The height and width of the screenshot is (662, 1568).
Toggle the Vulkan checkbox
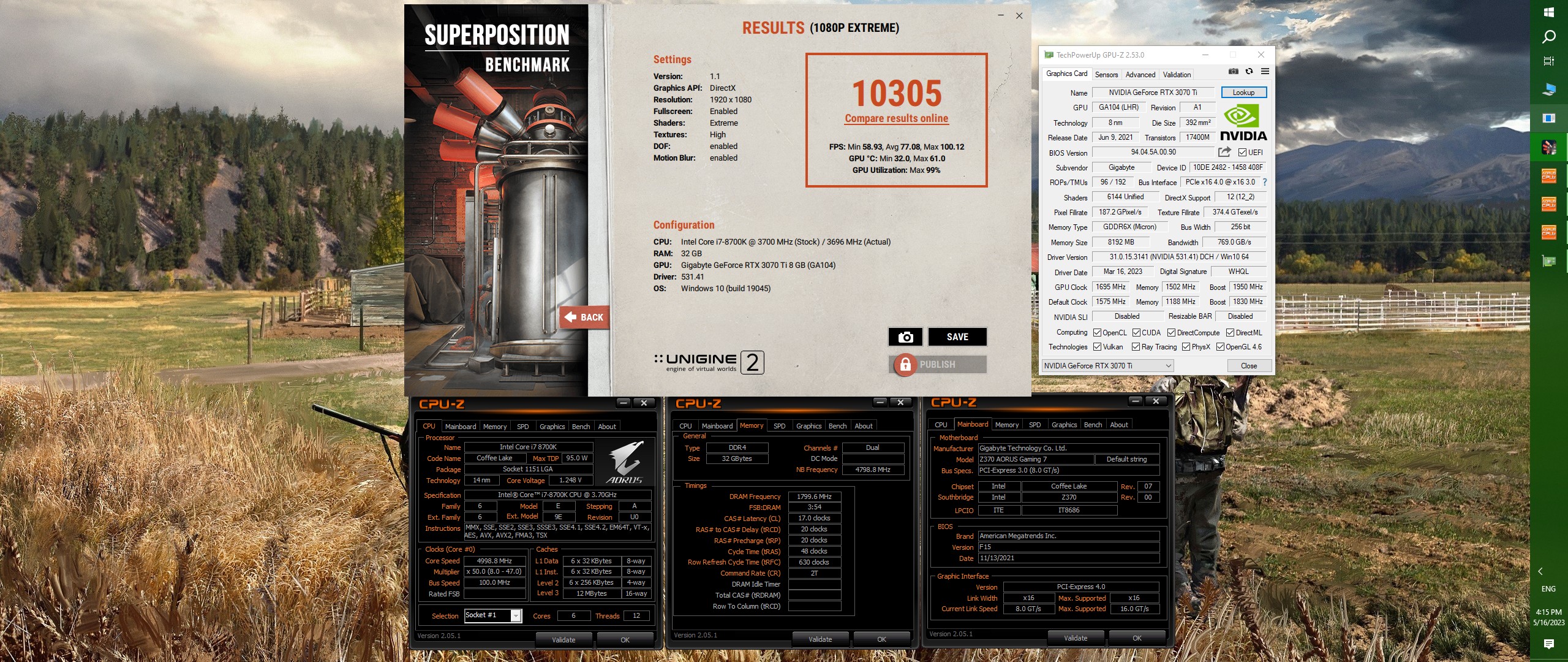coord(1097,347)
